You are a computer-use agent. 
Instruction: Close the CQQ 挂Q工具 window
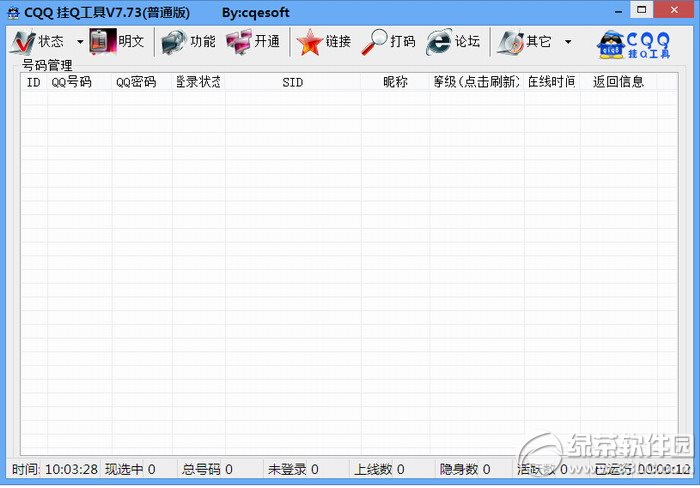[x=674, y=10]
